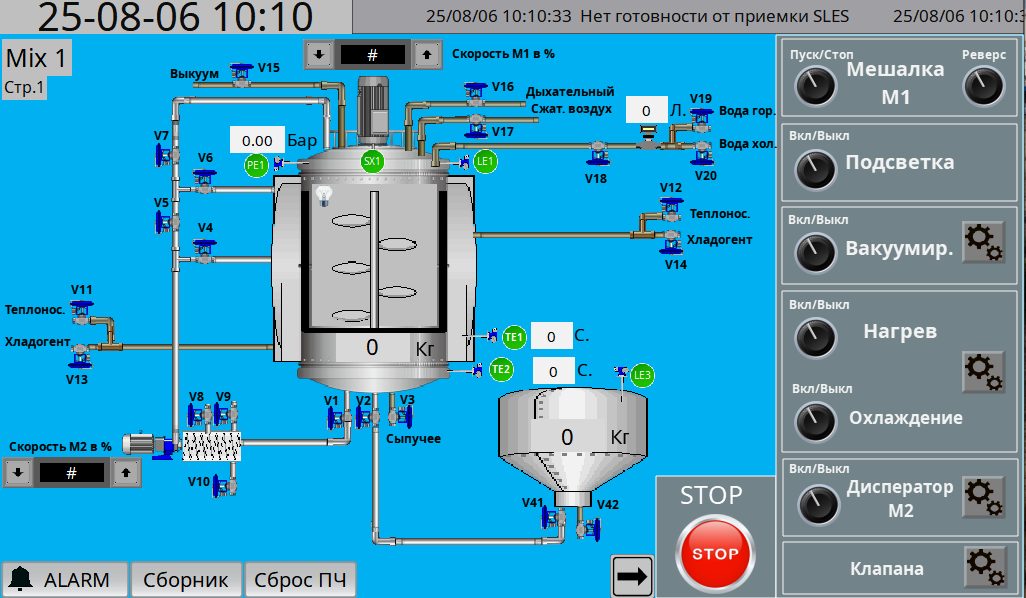Toggle the Охлаждение on/off knob
The height and width of the screenshot is (598, 1026).
pyautogui.click(x=815, y=420)
